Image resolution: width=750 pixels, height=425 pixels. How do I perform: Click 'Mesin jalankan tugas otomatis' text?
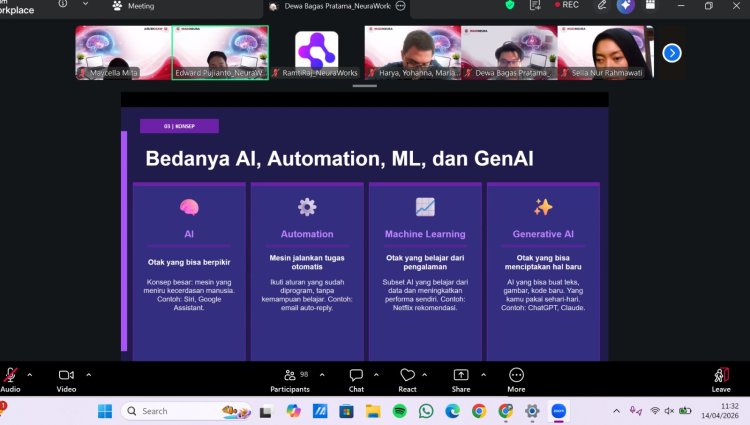307,262
